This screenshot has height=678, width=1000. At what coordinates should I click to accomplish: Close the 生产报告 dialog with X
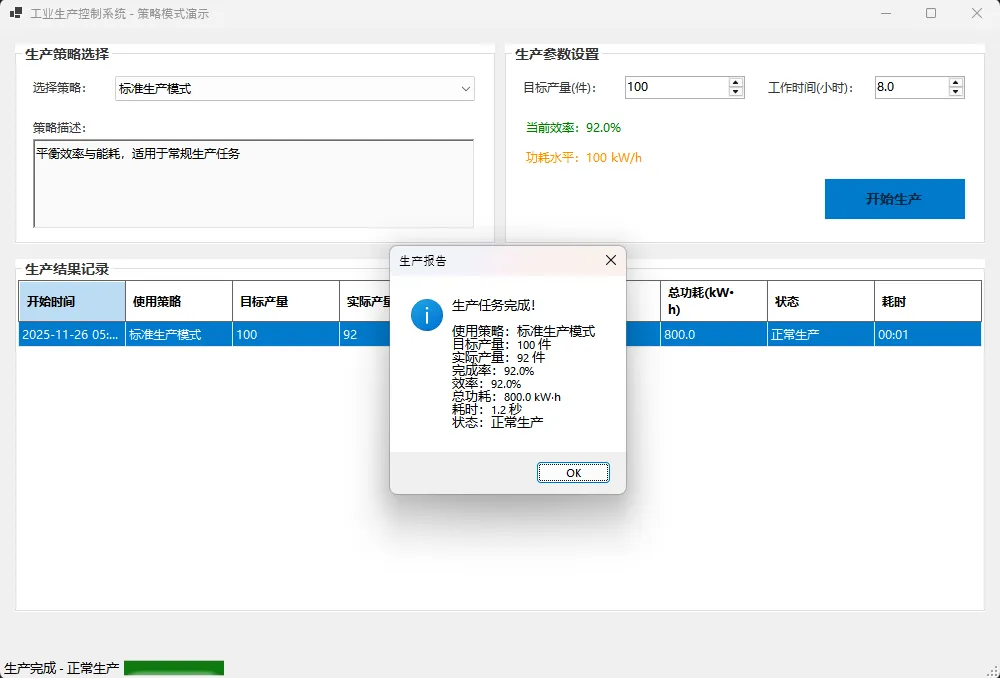click(x=611, y=260)
